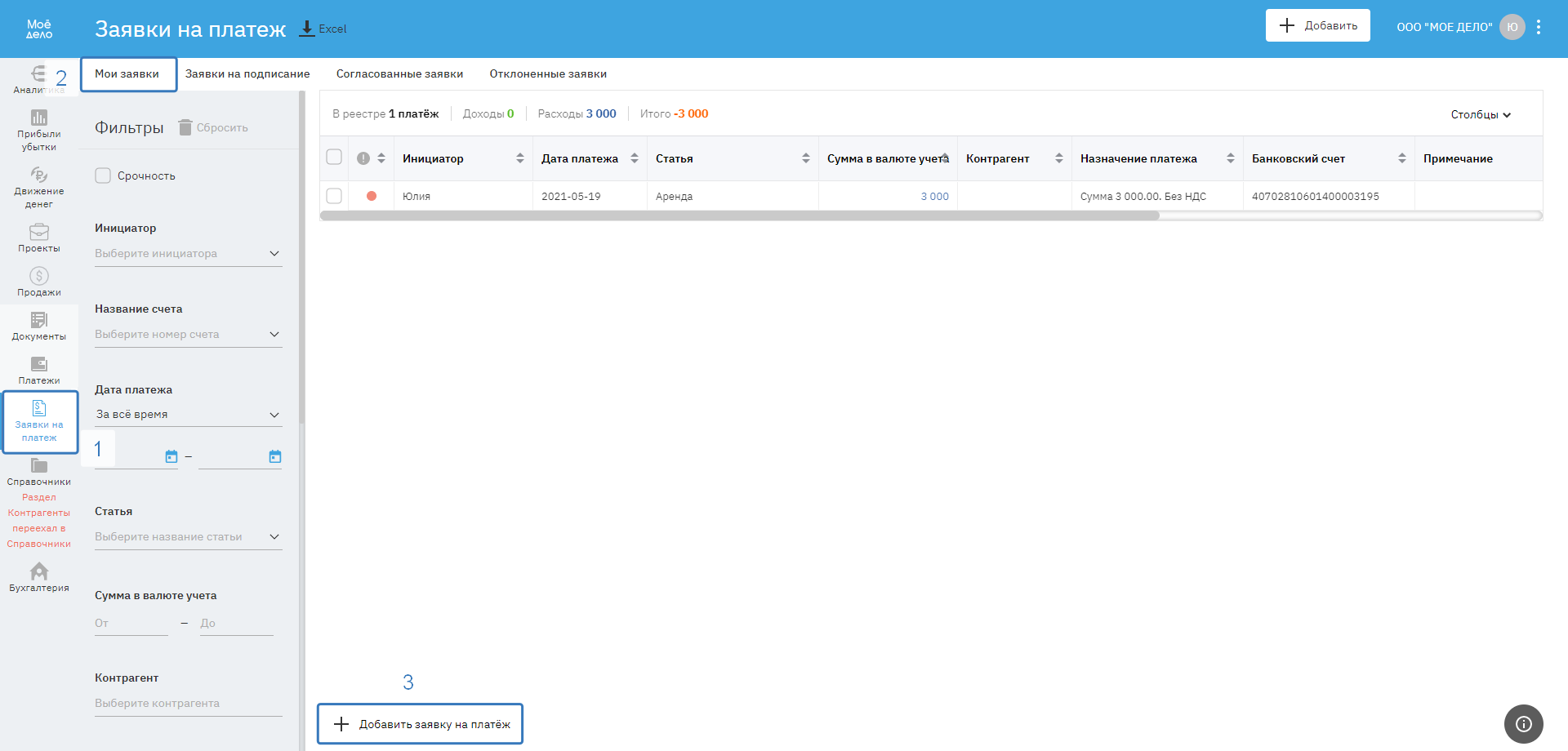Check the Юлия payment row checkbox

click(x=334, y=196)
